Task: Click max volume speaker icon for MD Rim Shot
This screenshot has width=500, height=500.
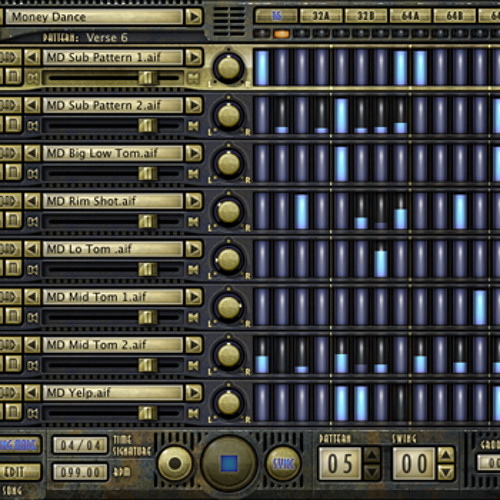Action: [193, 222]
